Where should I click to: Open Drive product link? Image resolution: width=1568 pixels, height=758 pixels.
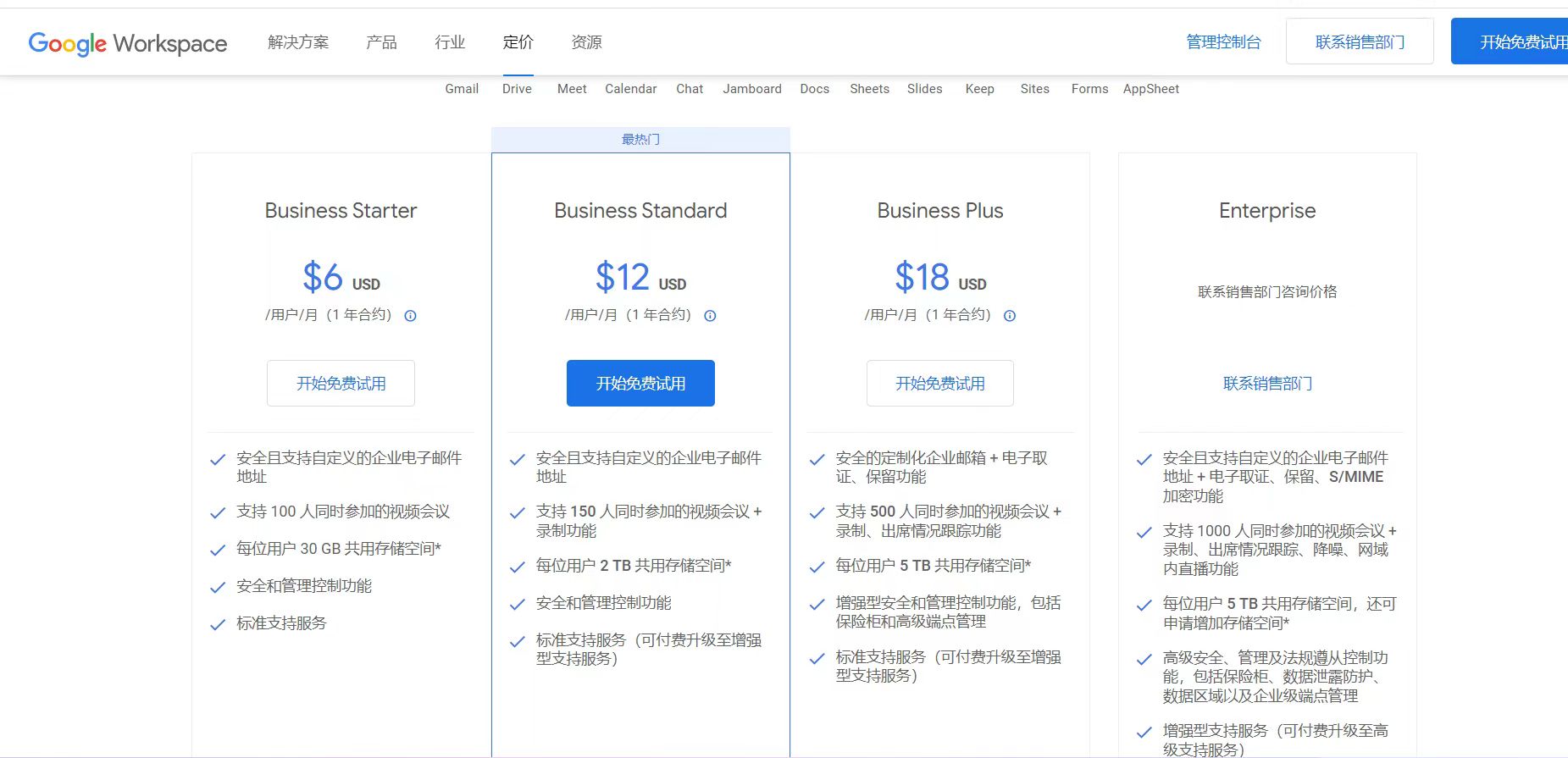point(517,89)
